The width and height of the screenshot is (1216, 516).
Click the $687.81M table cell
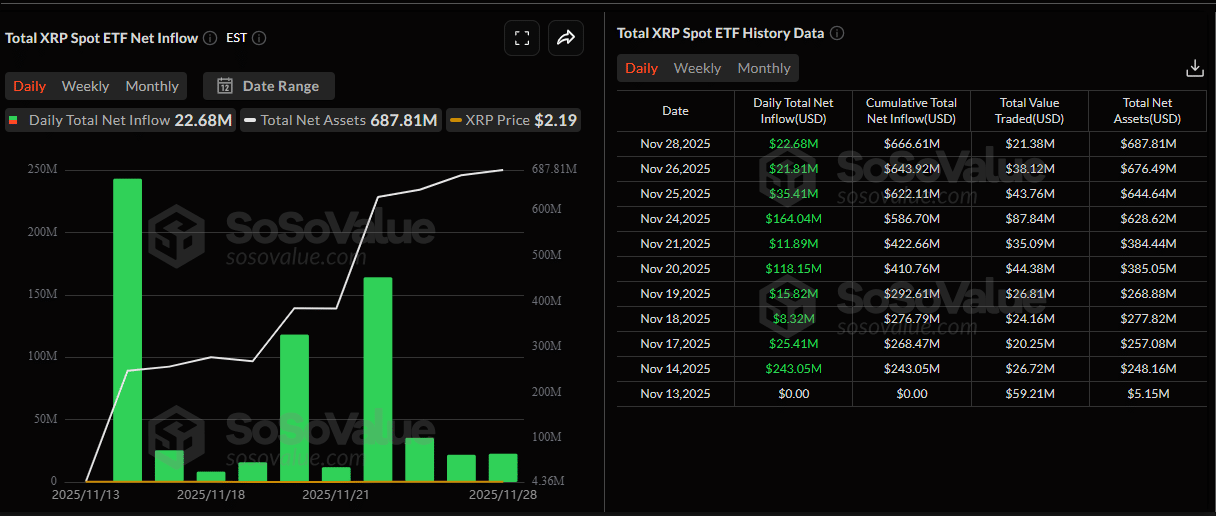coord(1149,144)
